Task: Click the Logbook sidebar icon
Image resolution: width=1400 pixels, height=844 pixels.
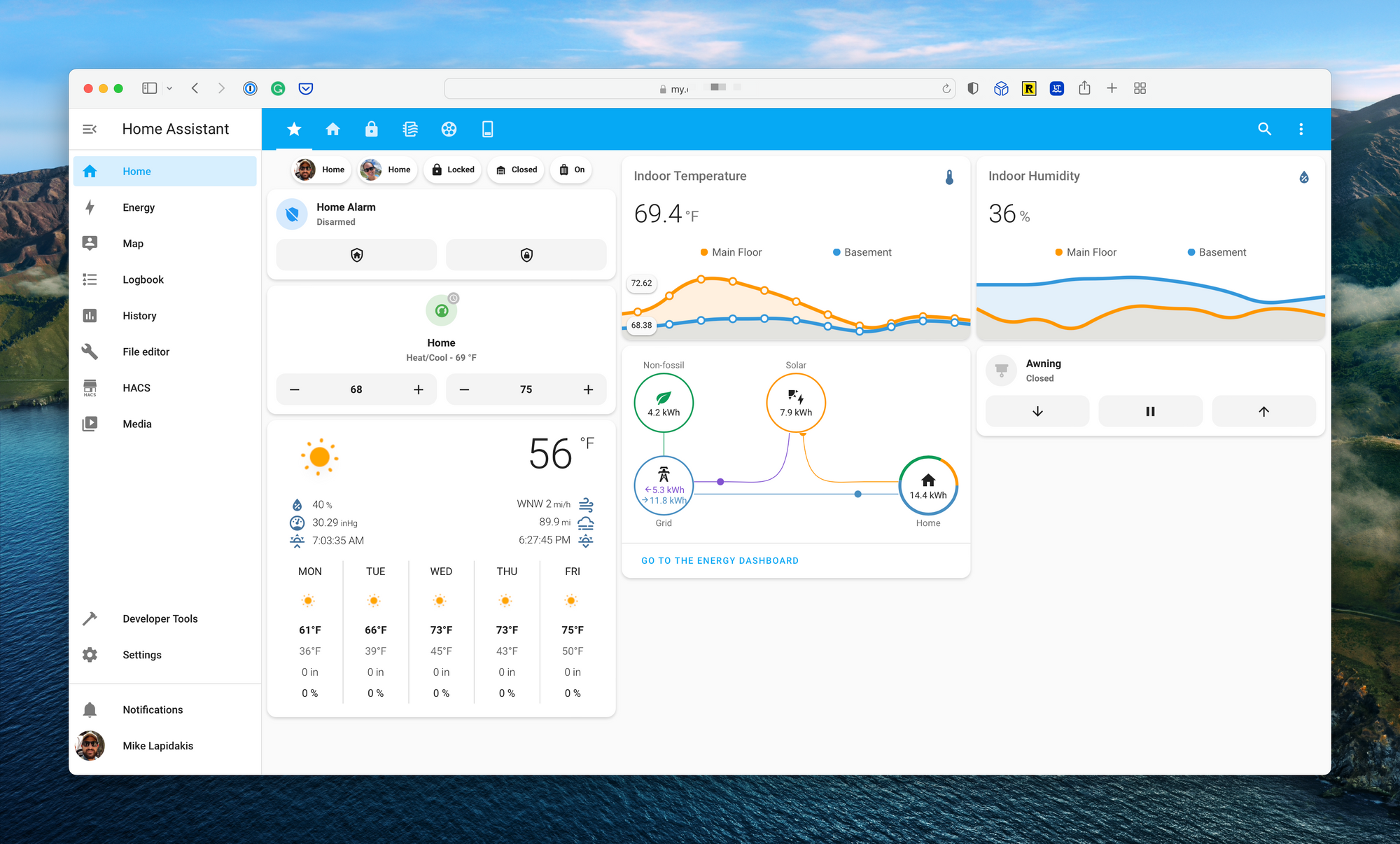Action: pyautogui.click(x=91, y=279)
